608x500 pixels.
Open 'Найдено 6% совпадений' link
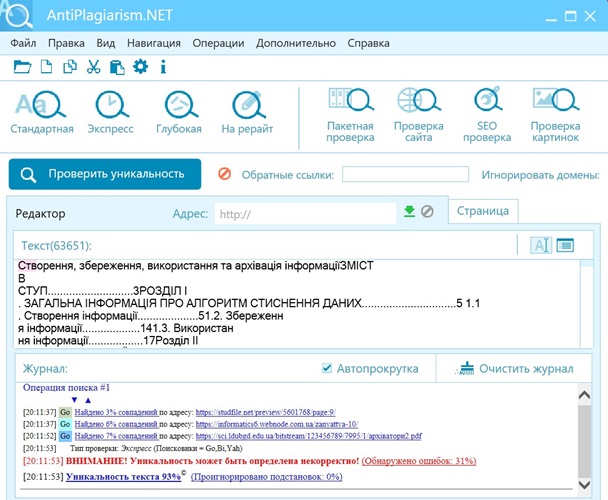pyautogui.click(x=116, y=424)
